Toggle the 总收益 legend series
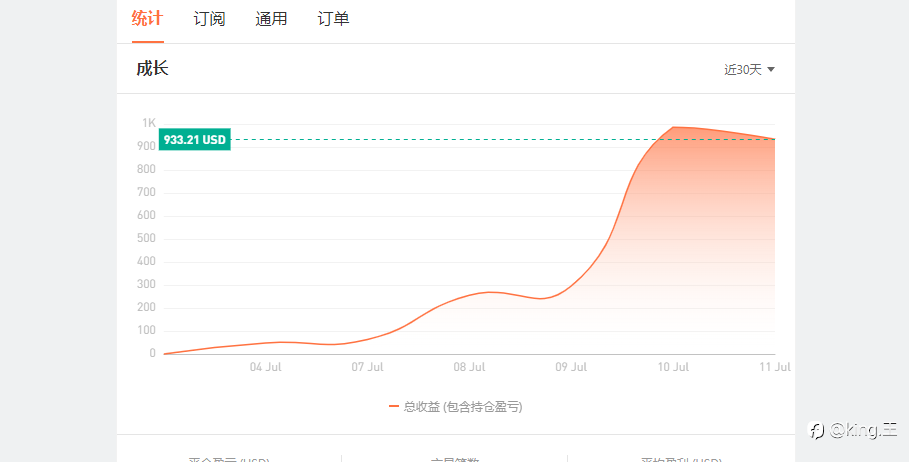909x462 pixels. pyautogui.click(x=456, y=407)
